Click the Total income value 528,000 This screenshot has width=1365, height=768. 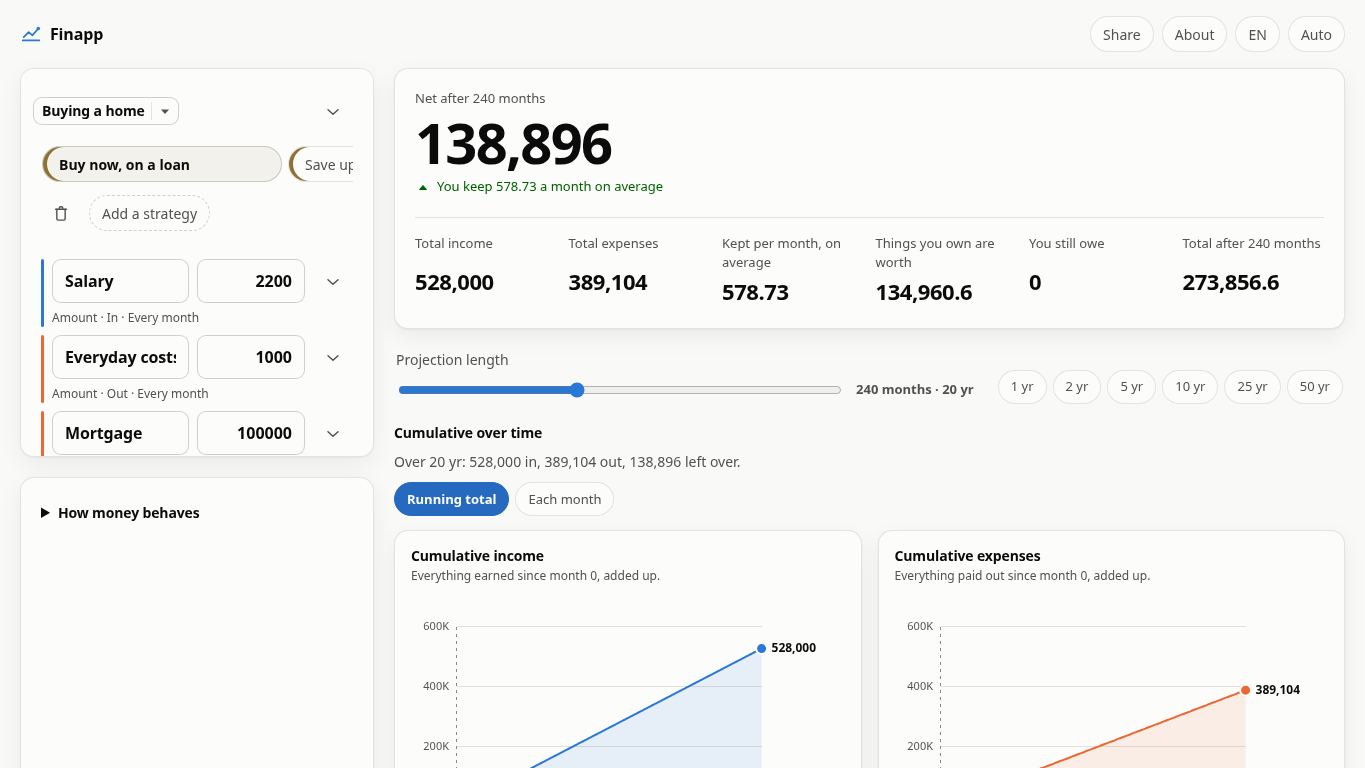click(454, 283)
